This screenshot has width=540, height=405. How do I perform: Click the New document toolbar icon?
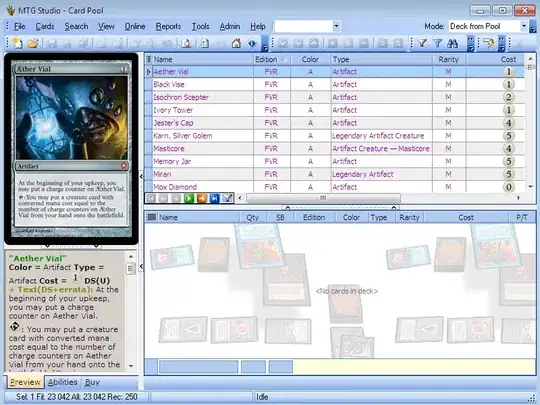(x=17, y=43)
